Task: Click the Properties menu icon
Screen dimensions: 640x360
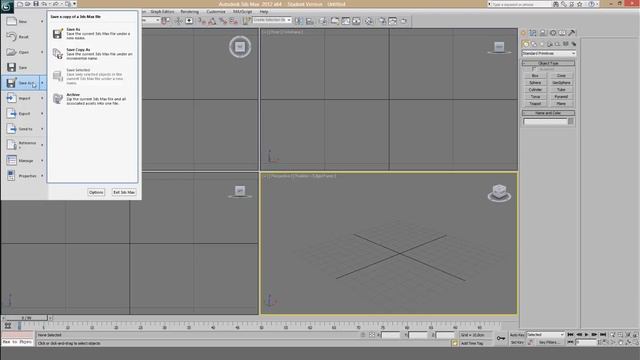Action: 11,176
